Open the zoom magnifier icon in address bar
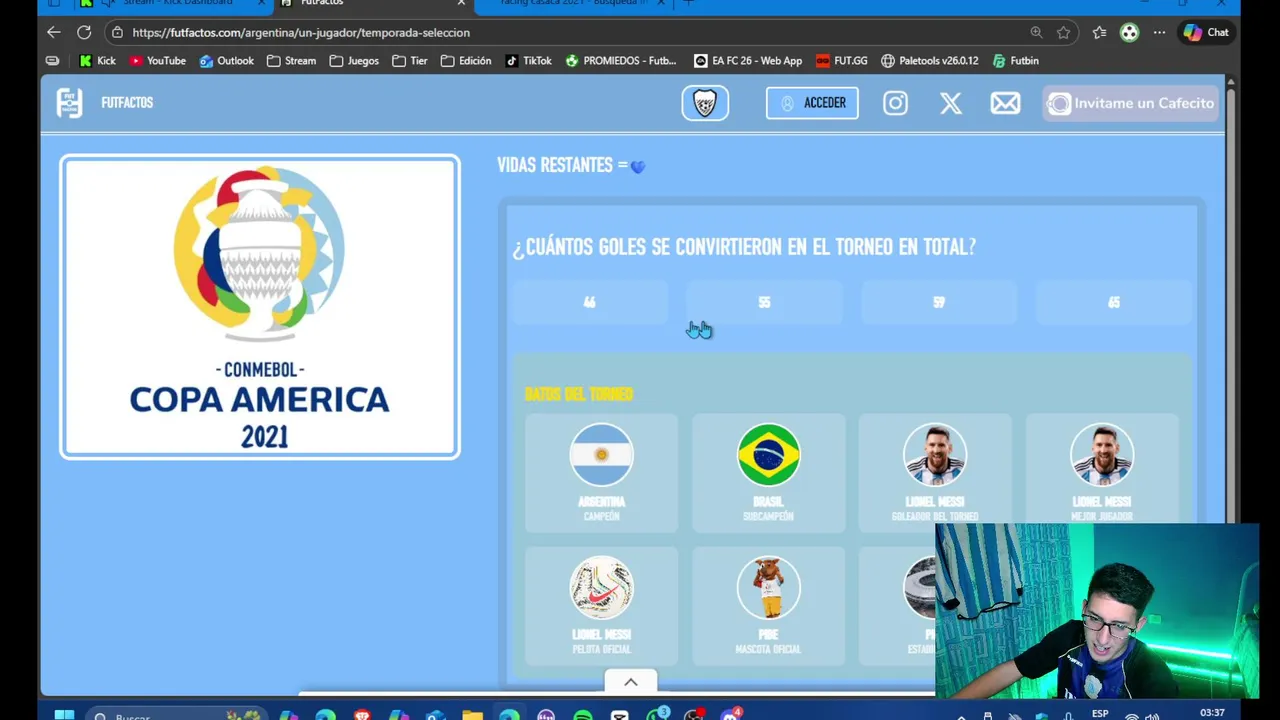 click(x=1036, y=32)
